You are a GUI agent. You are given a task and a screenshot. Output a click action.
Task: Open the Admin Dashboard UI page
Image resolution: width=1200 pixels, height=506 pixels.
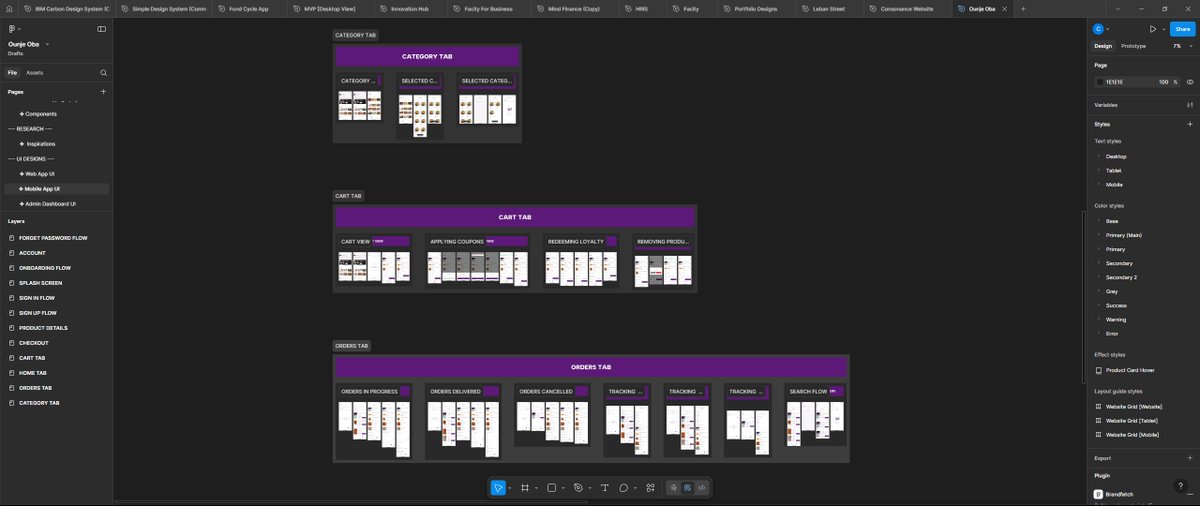[x=50, y=204]
